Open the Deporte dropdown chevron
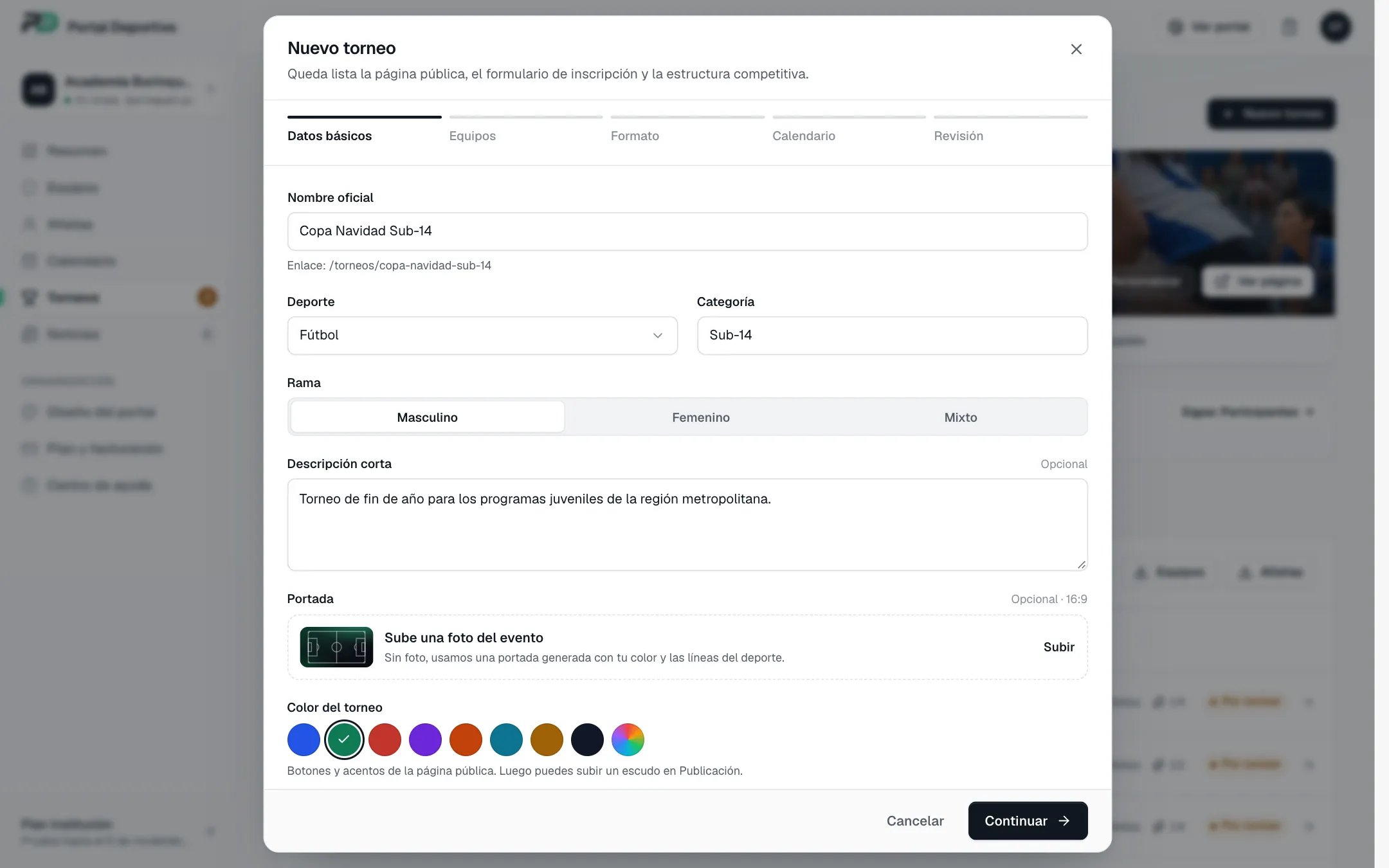Screen dimensions: 1389x868 pos(658,336)
